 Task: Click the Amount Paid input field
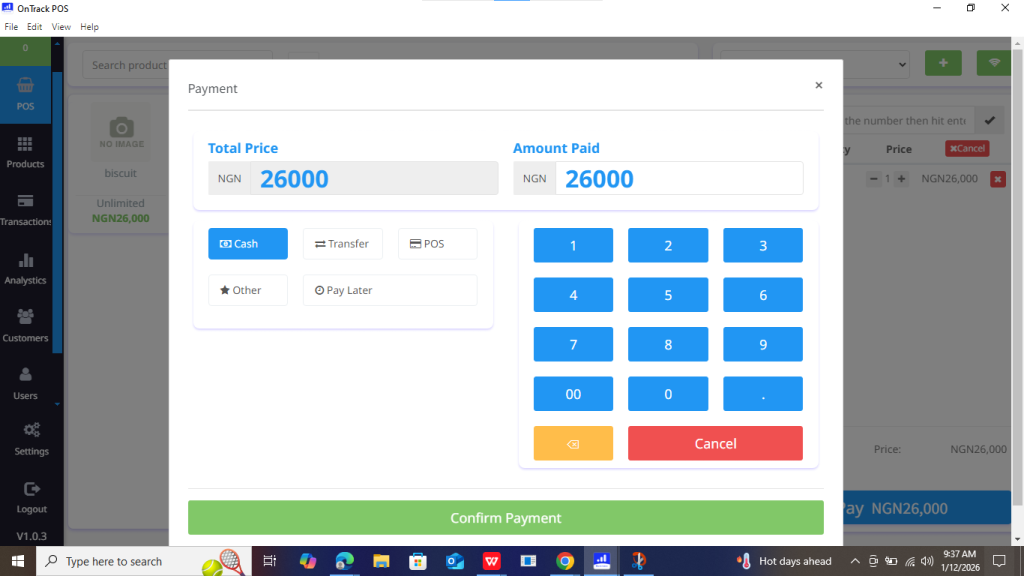pos(678,179)
